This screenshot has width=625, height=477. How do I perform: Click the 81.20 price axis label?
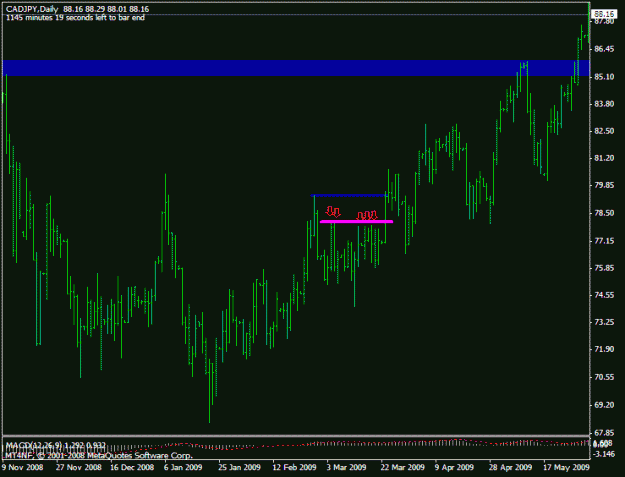(604, 158)
